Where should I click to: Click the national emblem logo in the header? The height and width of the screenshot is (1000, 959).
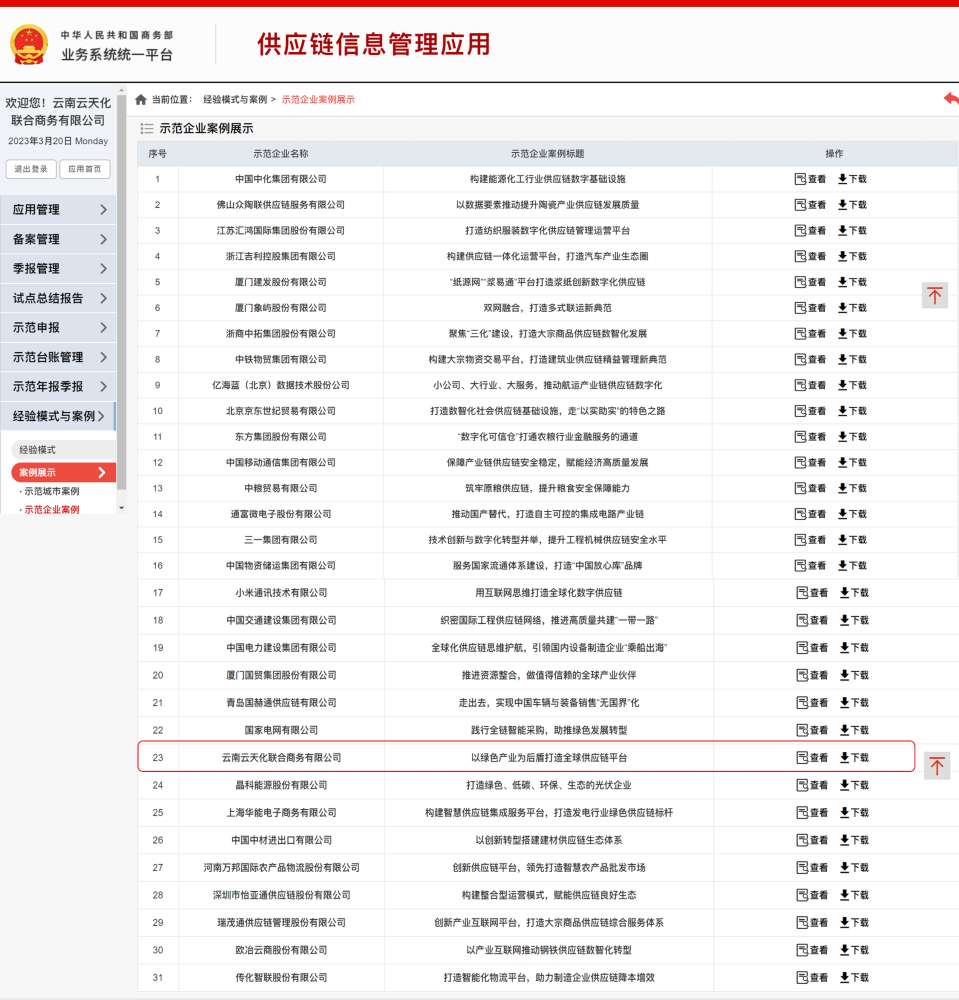pos(32,41)
